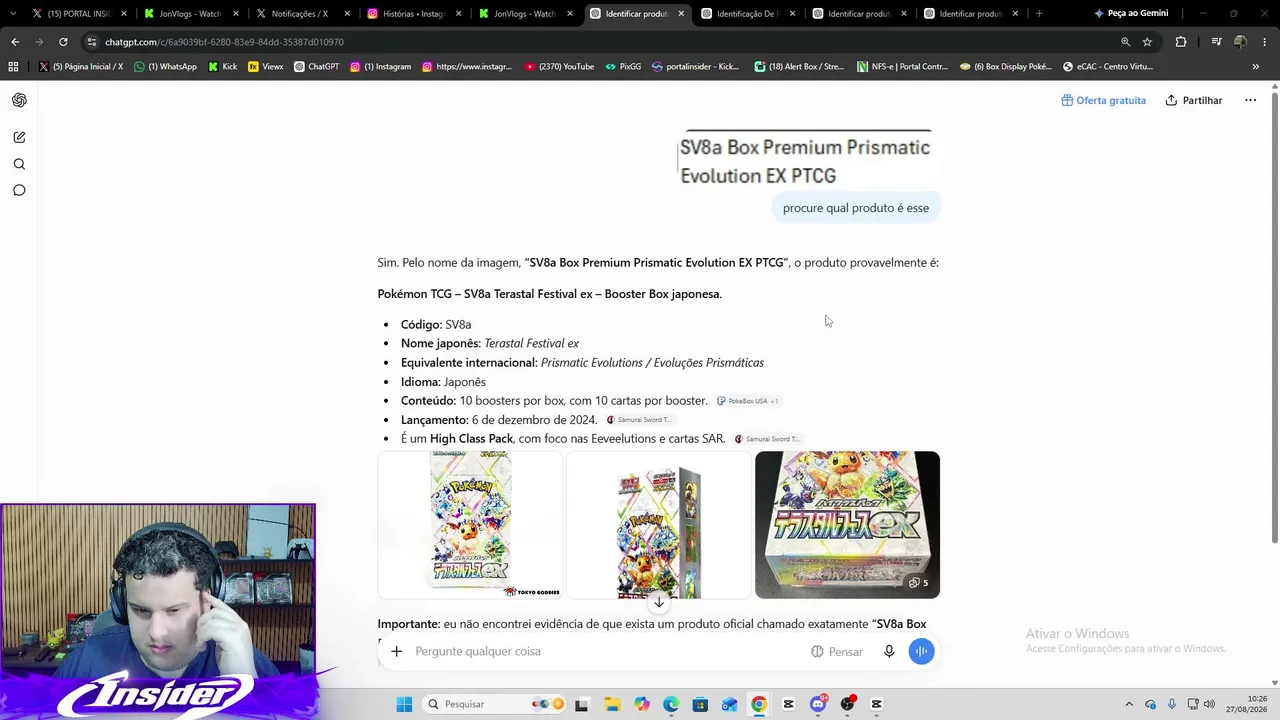Switch to the Identificação De tab
The height and width of the screenshot is (720, 1280).
tap(750, 14)
